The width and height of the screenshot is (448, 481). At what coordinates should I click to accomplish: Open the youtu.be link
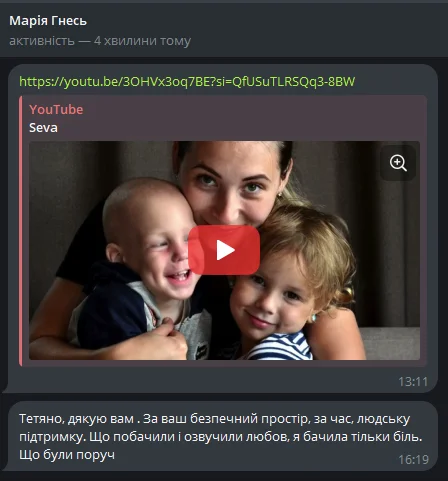tap(187, 82)
